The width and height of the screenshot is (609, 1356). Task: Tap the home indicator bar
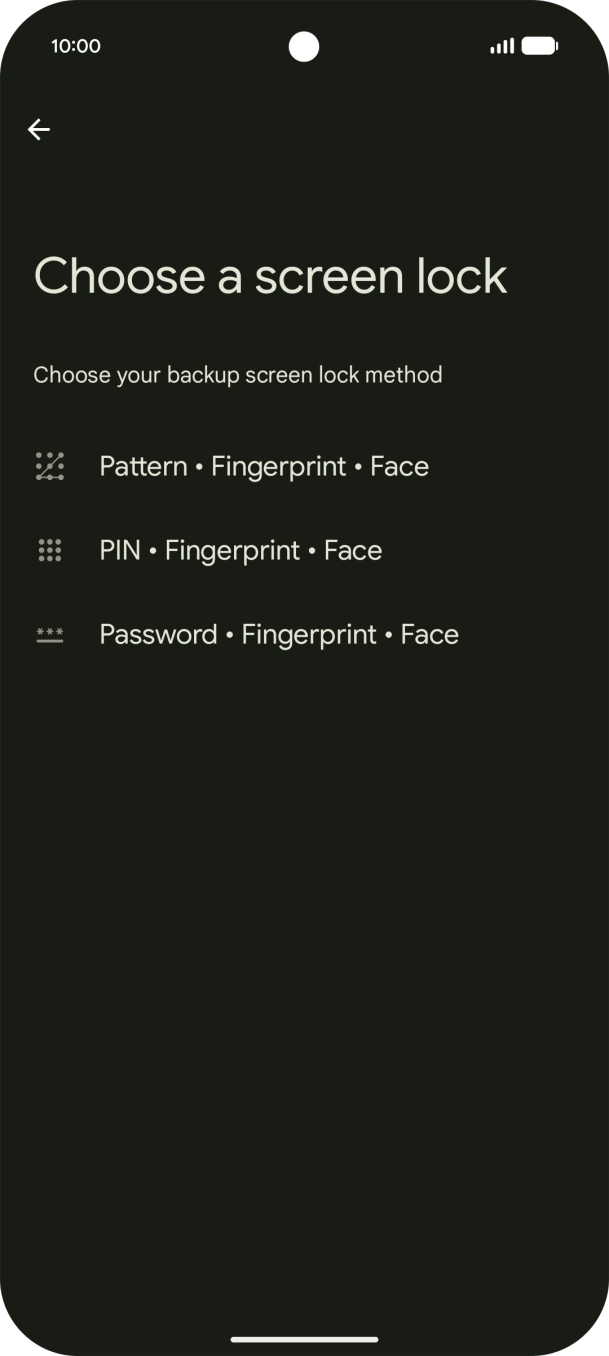coord(304,1339)
